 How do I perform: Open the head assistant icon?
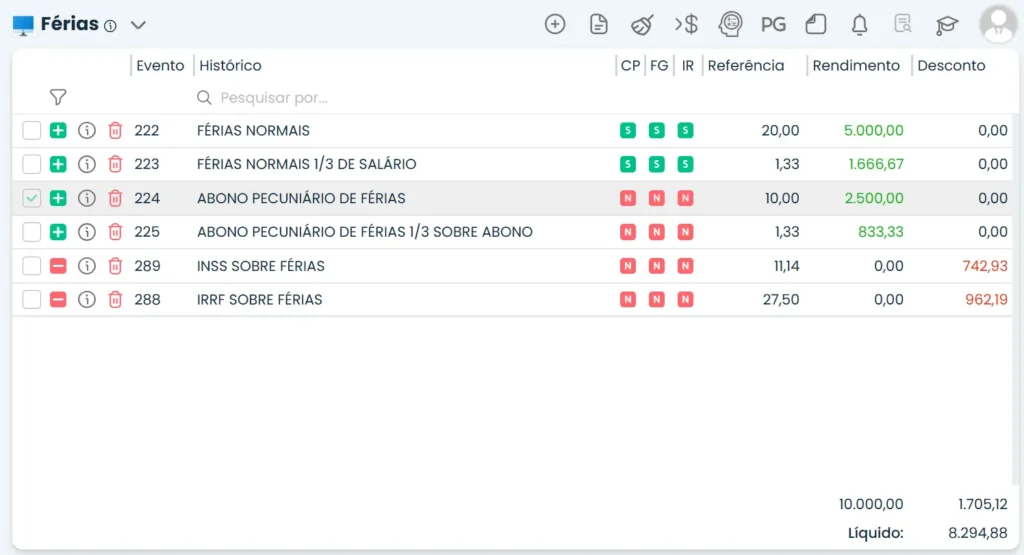(x=730, y=24)
